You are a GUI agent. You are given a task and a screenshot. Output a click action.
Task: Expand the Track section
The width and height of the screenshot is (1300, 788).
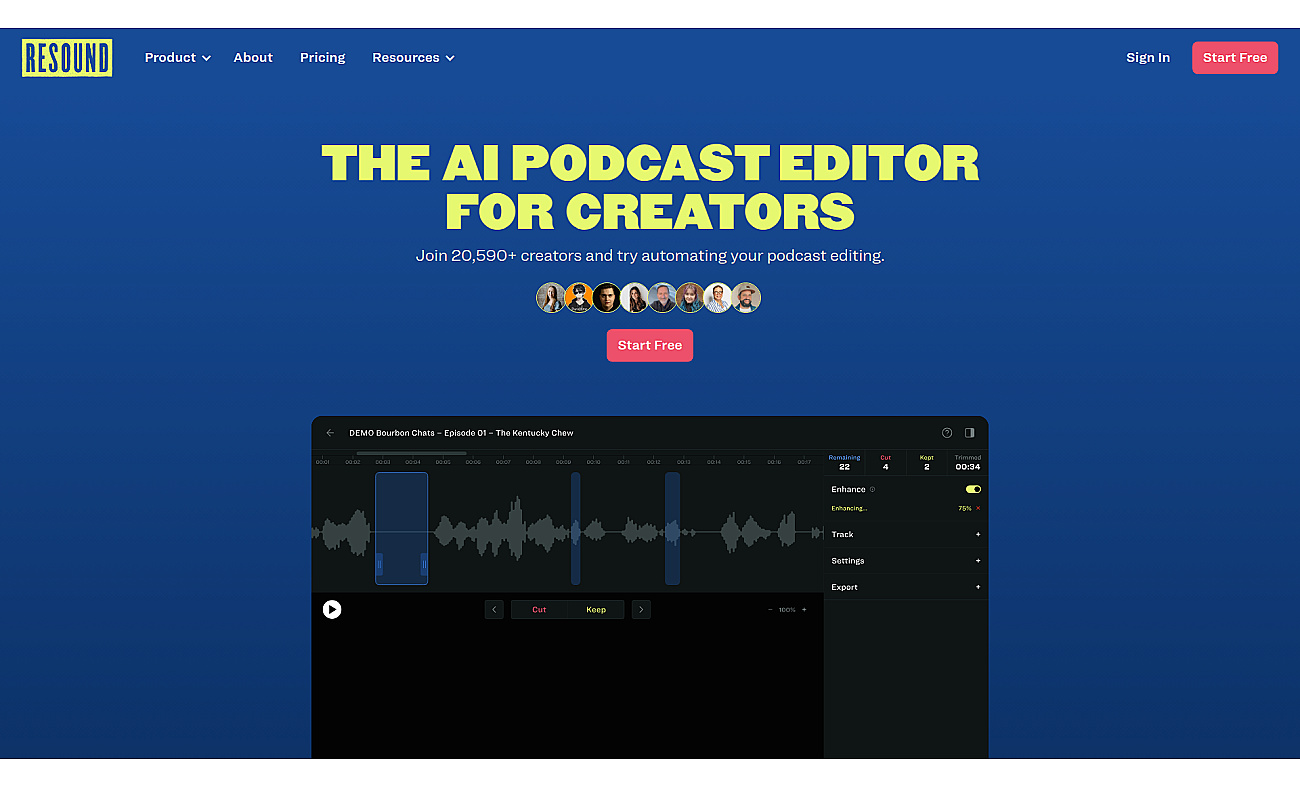pos(906,534)
